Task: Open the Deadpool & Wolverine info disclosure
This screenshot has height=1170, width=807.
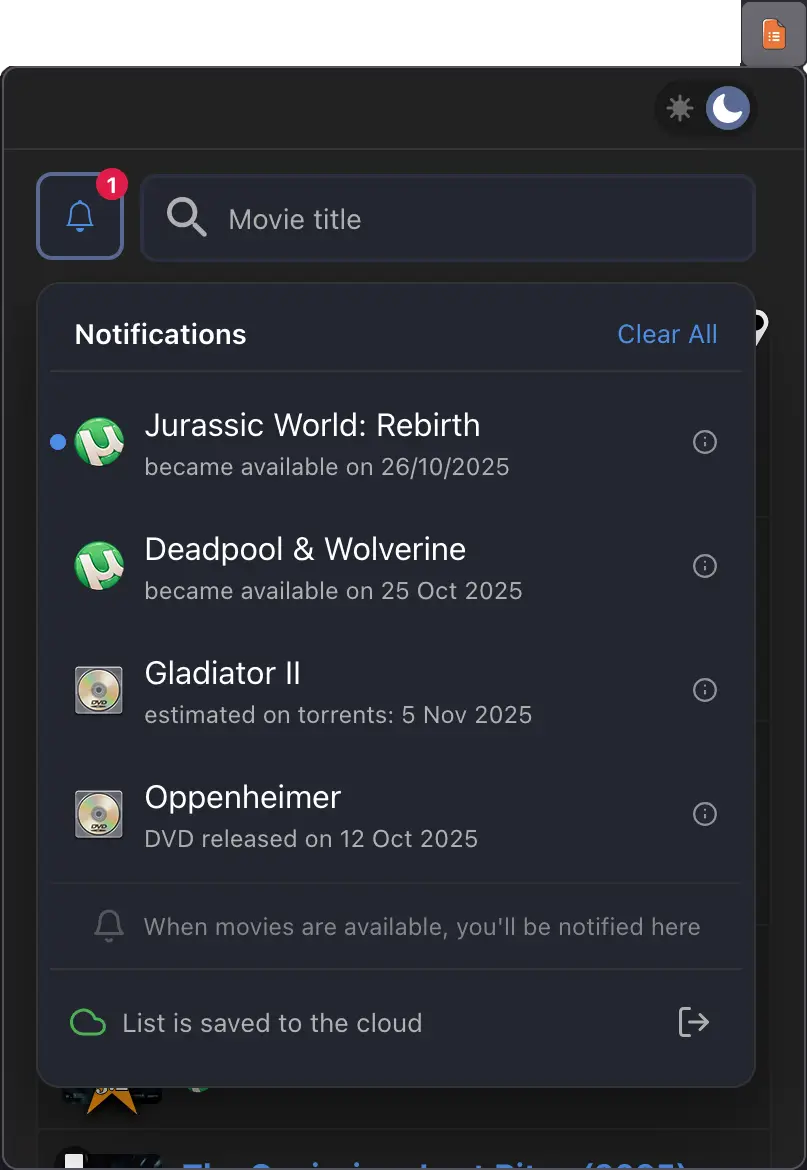Action: tap(705, 565)
